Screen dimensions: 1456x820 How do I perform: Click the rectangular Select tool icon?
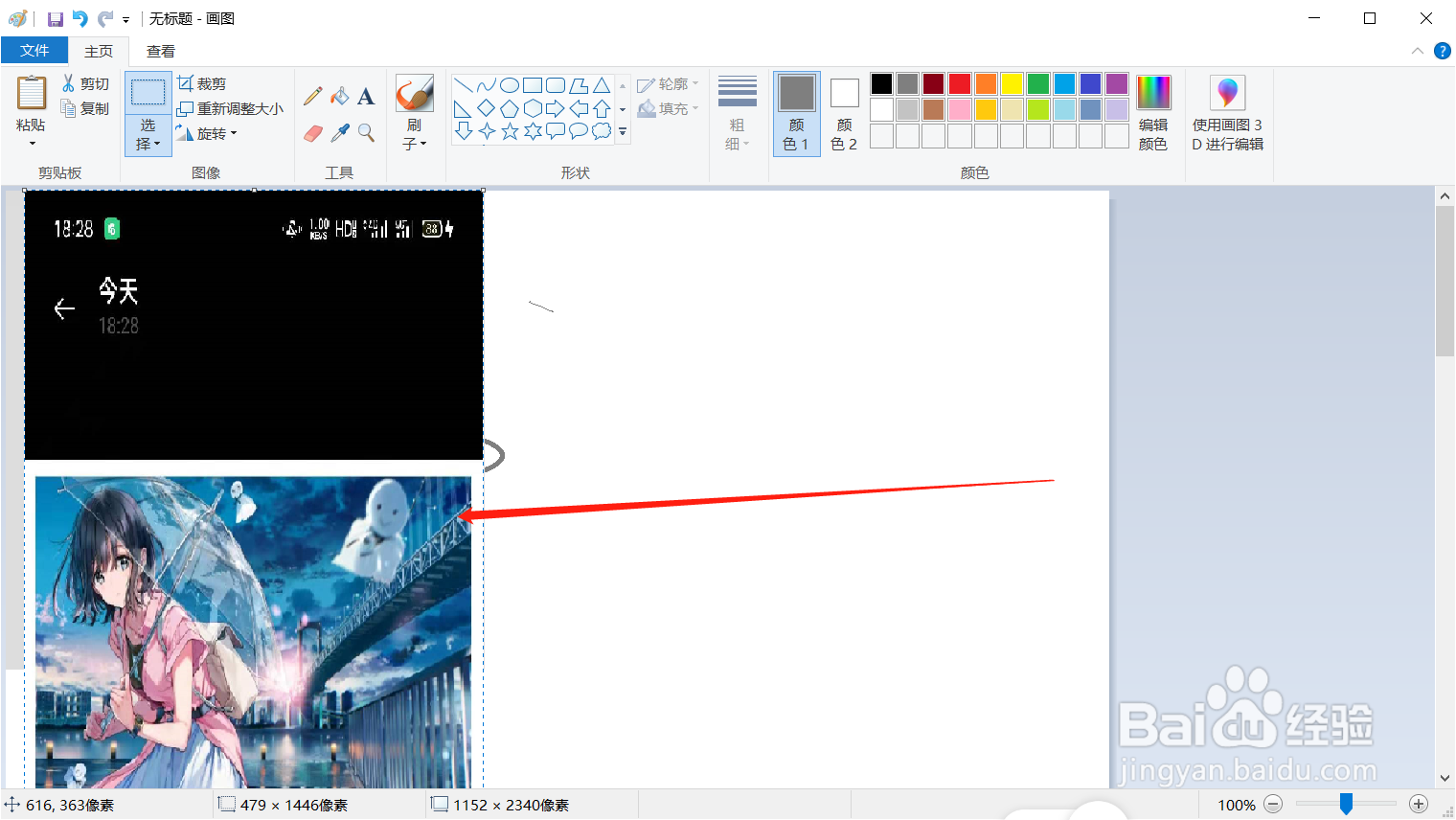[x=148, y=93]
